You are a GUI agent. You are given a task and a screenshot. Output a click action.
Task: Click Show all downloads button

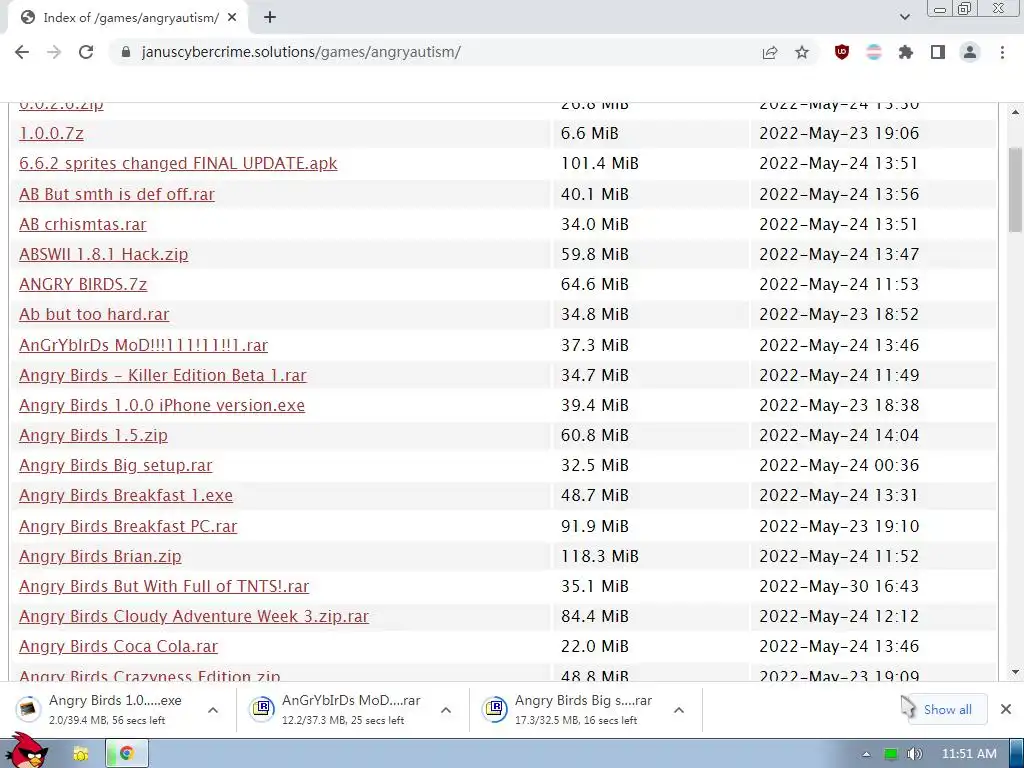(x=948, y=709)
